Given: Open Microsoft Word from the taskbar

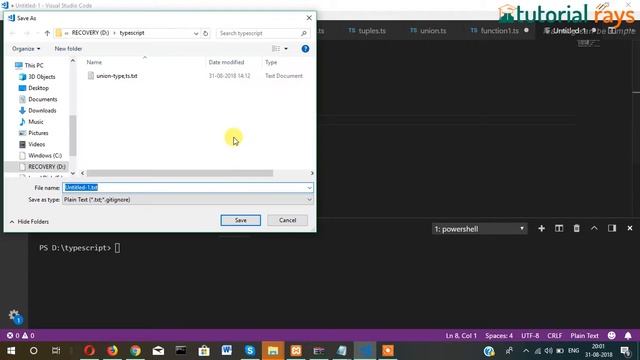Looking at the screenshot, I should point(227,351).
